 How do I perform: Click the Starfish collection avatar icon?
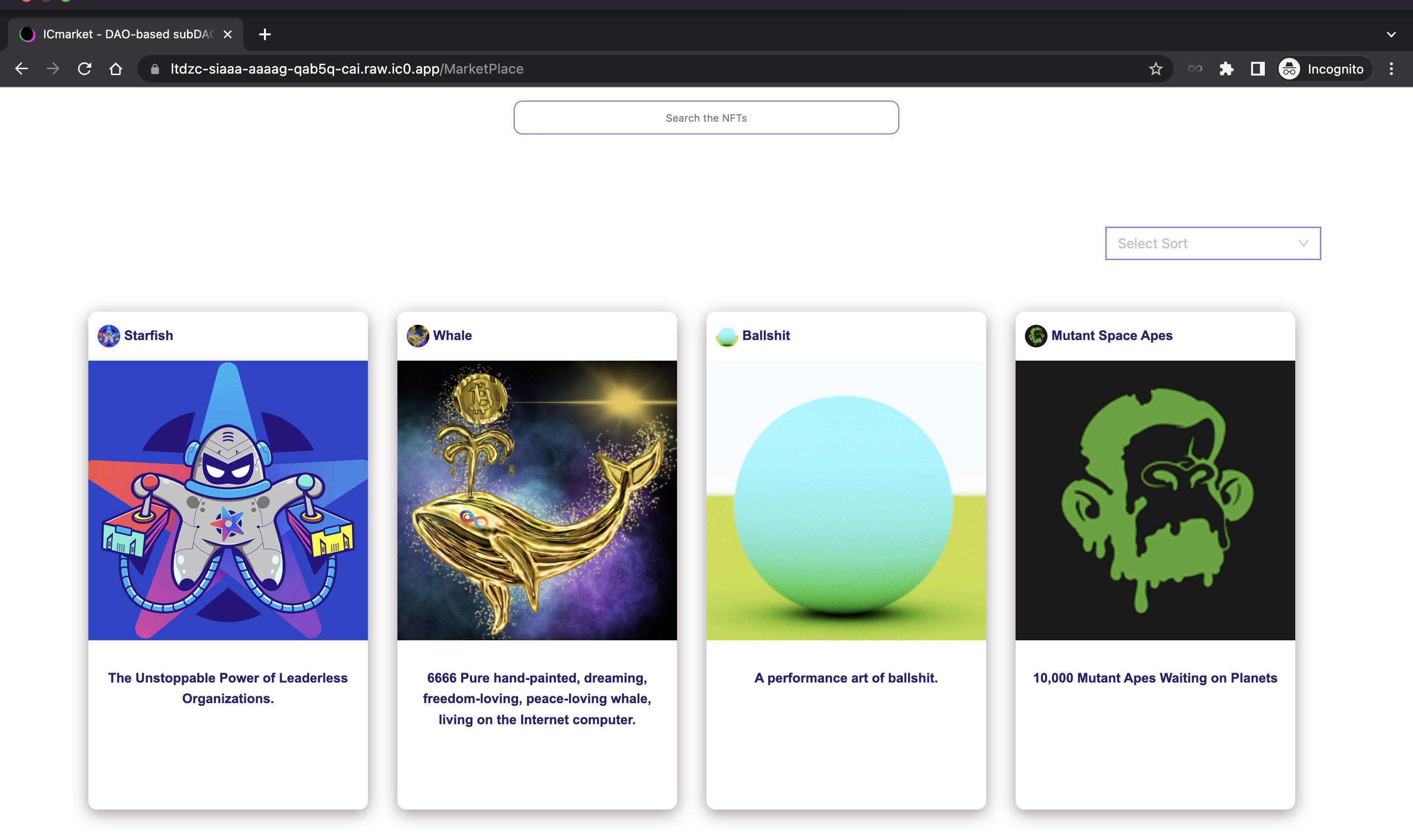click(108, 336)
